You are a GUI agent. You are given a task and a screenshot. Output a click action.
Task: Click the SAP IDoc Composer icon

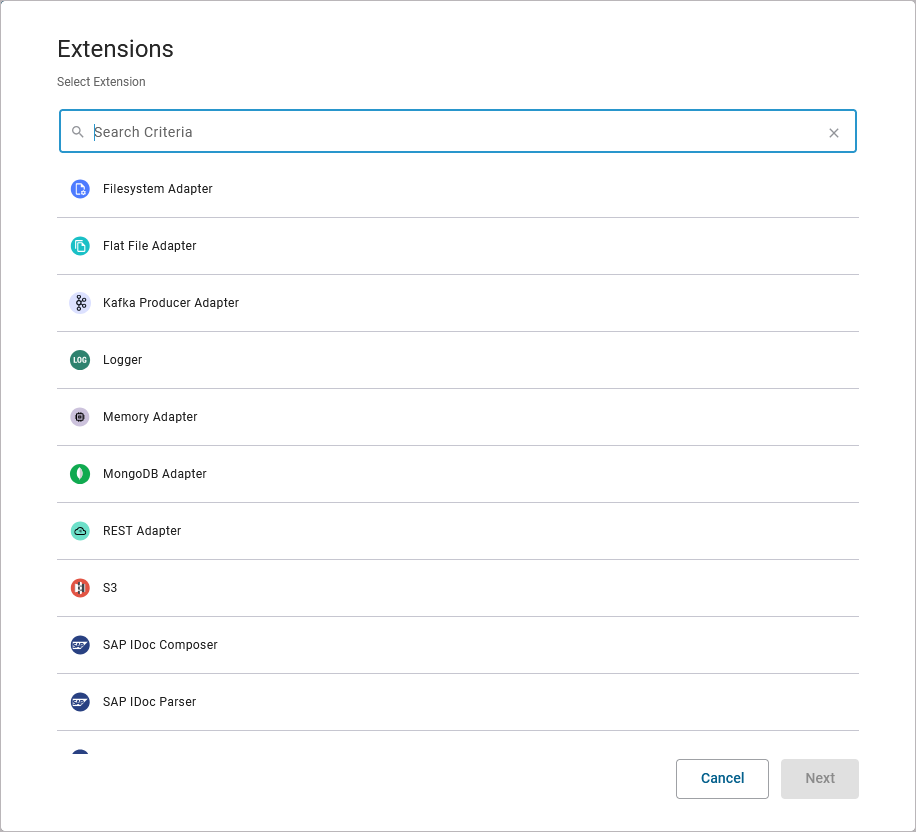[80, 645]
